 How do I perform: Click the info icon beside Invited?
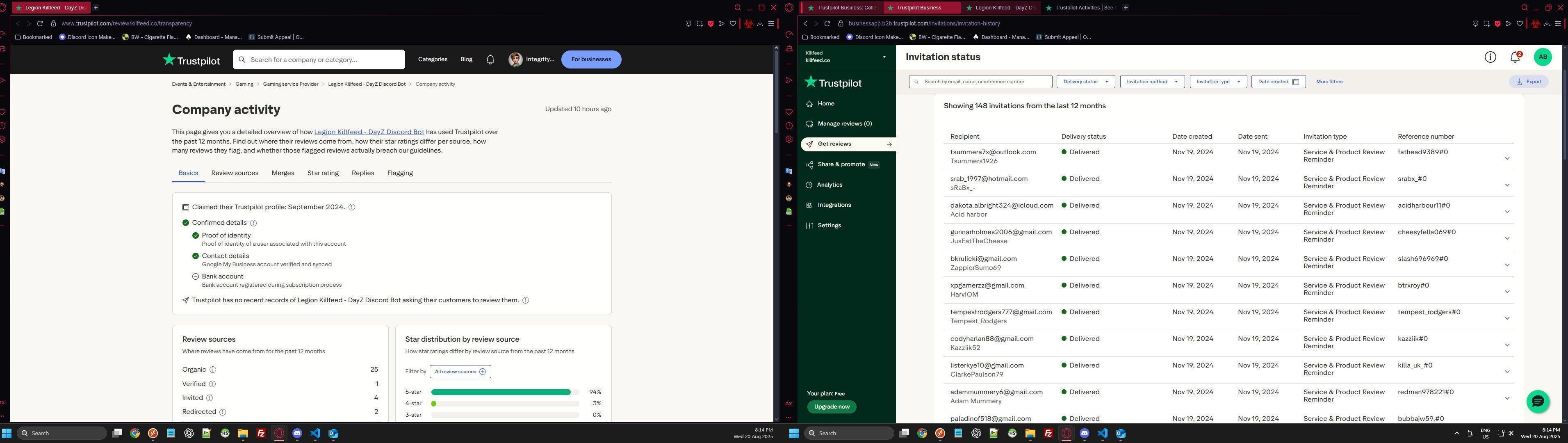pyautogui.click(x=210, y=398)
